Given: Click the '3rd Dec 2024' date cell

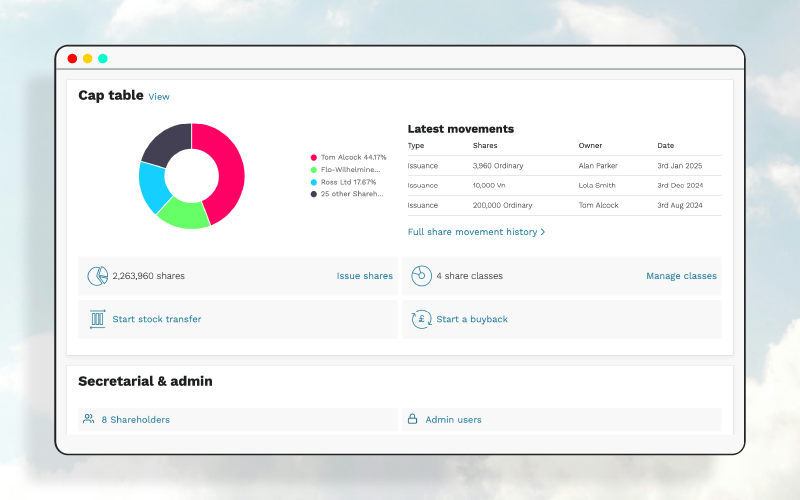Looking at the screenshot, I should pyautogui.click(x=680, y=186).
